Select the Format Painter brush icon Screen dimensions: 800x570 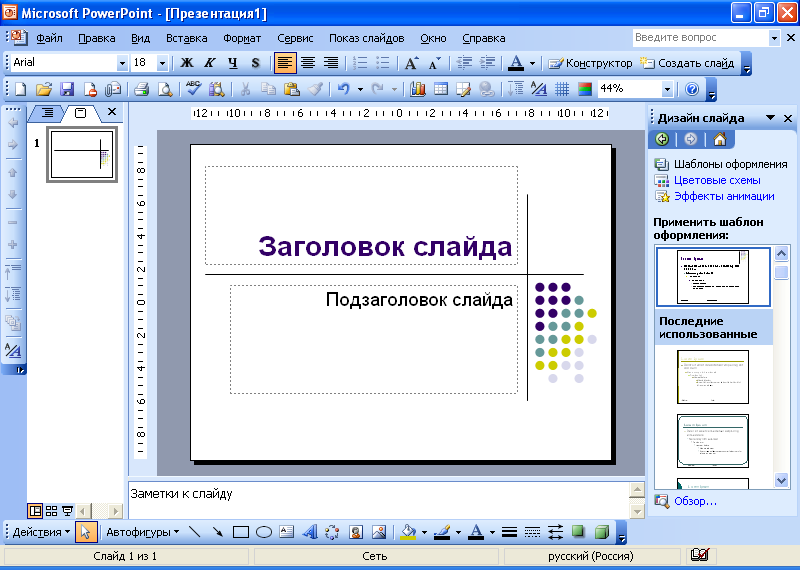point(315,90)
